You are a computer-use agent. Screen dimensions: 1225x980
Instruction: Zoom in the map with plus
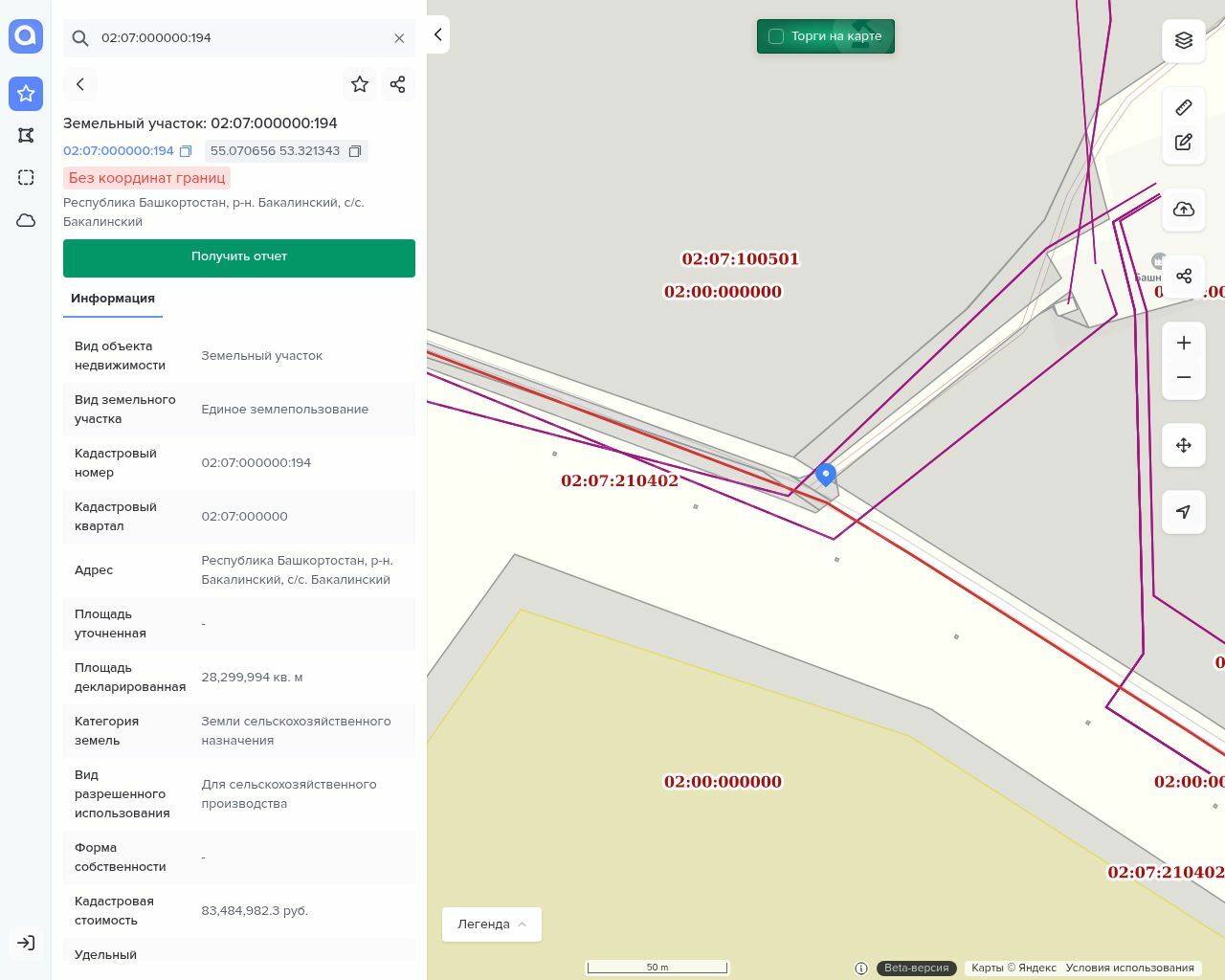pyautogui.click(x=1184, y=344)
